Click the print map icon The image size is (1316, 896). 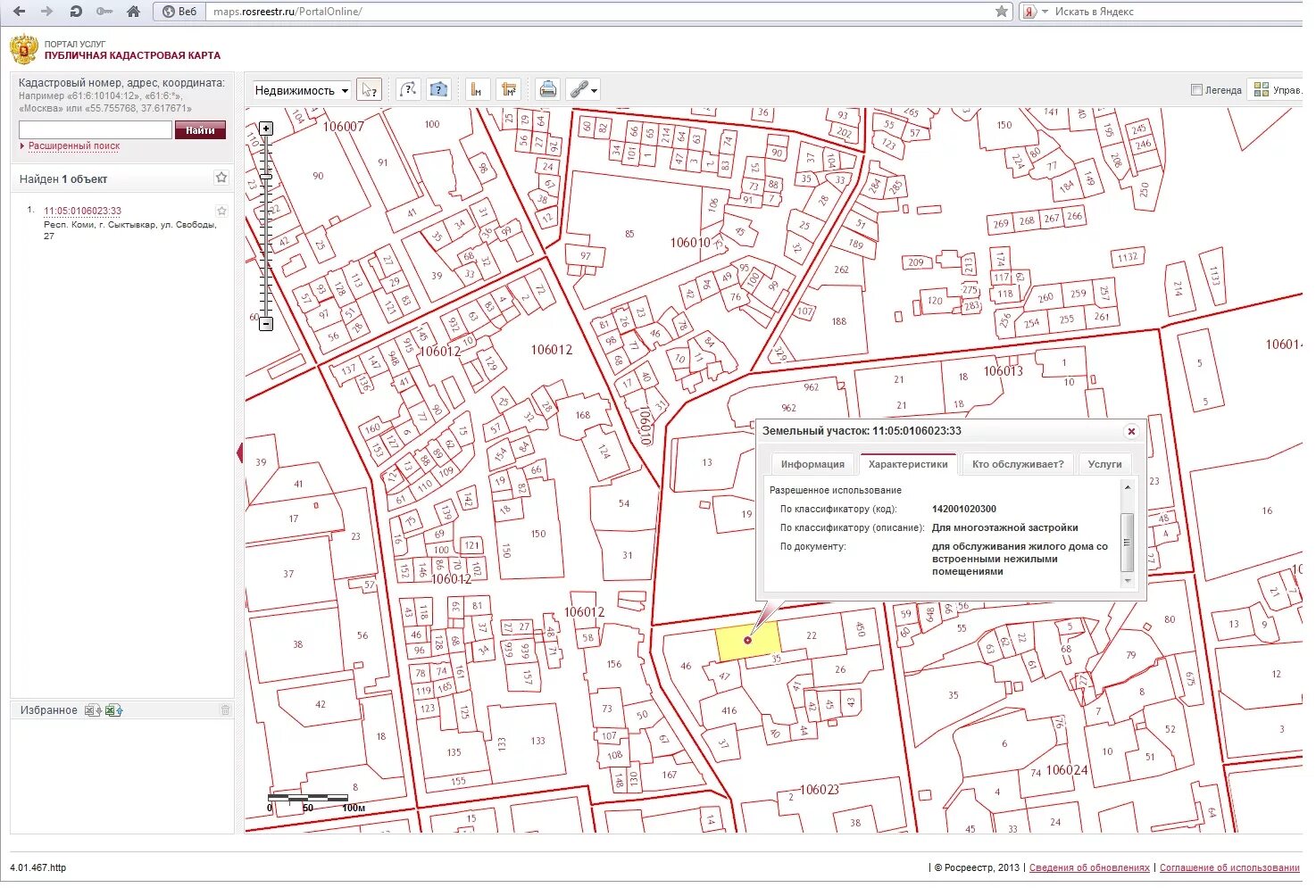[x=547, y=90]
